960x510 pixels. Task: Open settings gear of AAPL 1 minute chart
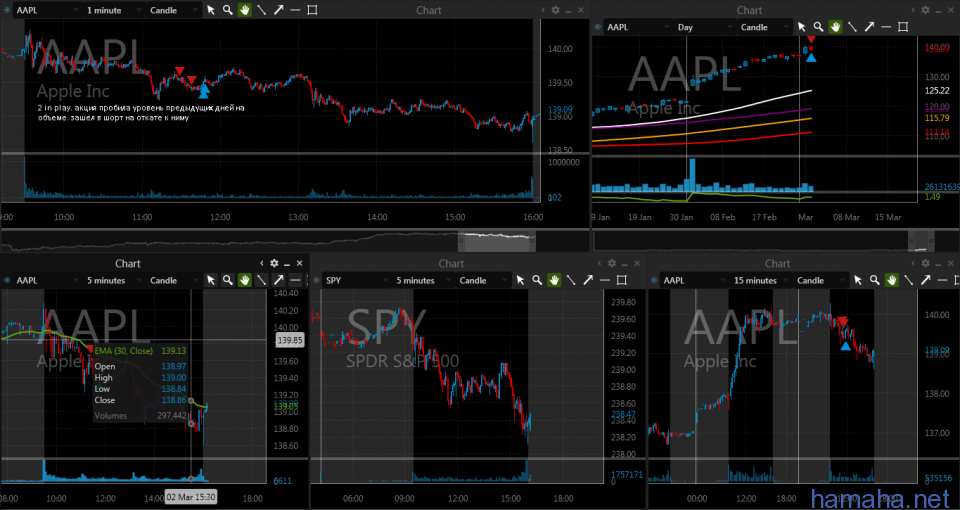555,10
